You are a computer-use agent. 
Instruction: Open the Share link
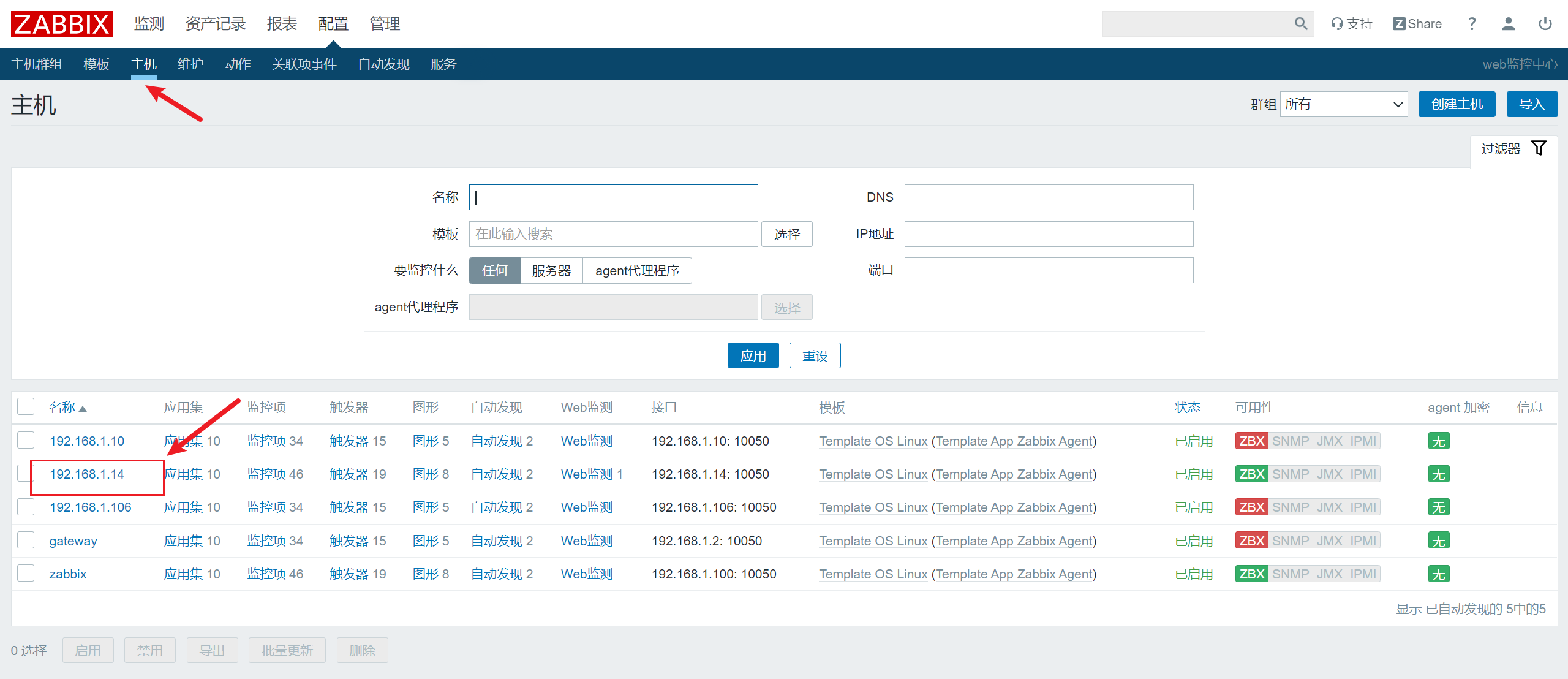pos(1417,24)
